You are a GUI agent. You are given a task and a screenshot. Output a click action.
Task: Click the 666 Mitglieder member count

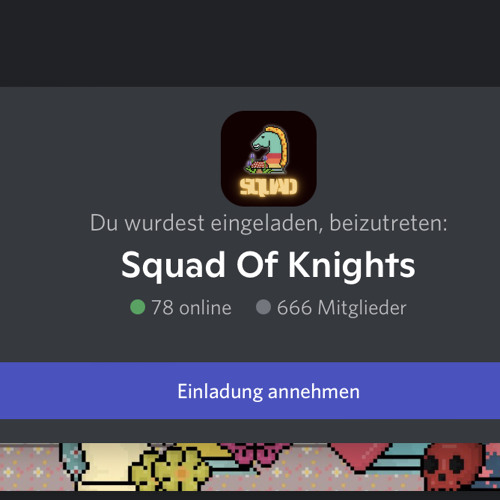click(342, 307)
